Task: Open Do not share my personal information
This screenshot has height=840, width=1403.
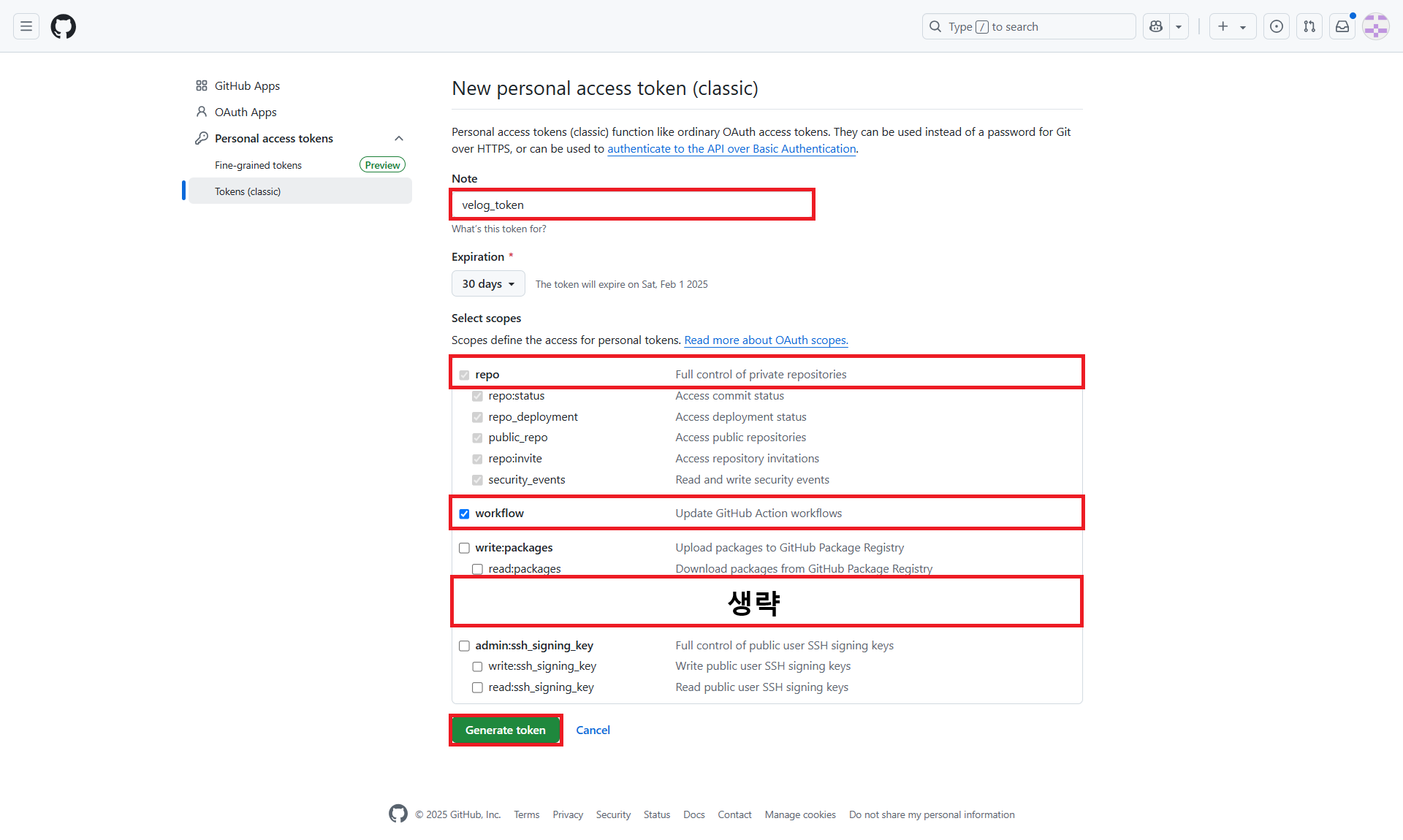Action: click(932, 814)
